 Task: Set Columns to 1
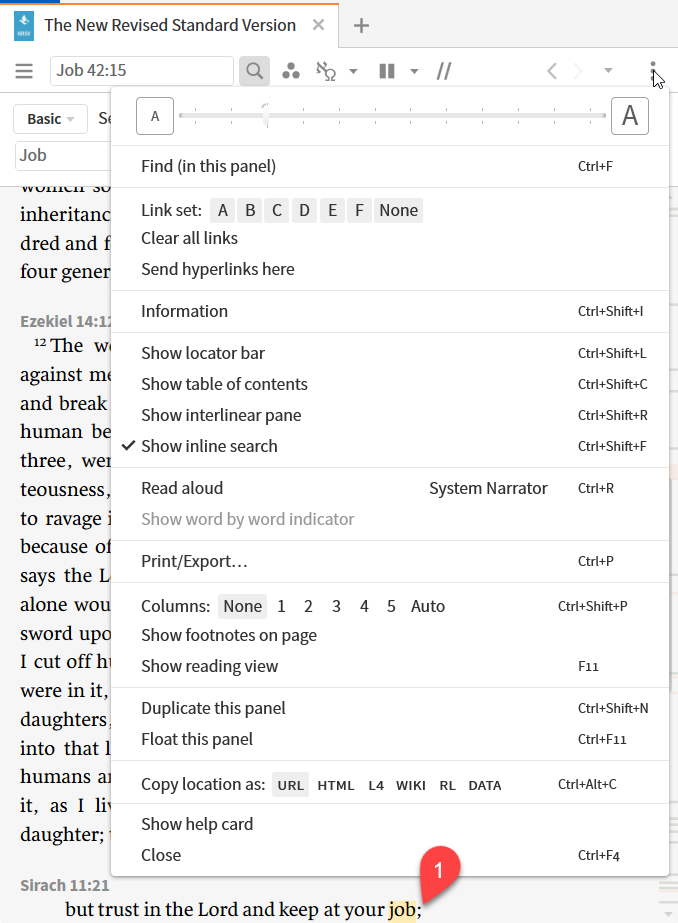point(281,606)
